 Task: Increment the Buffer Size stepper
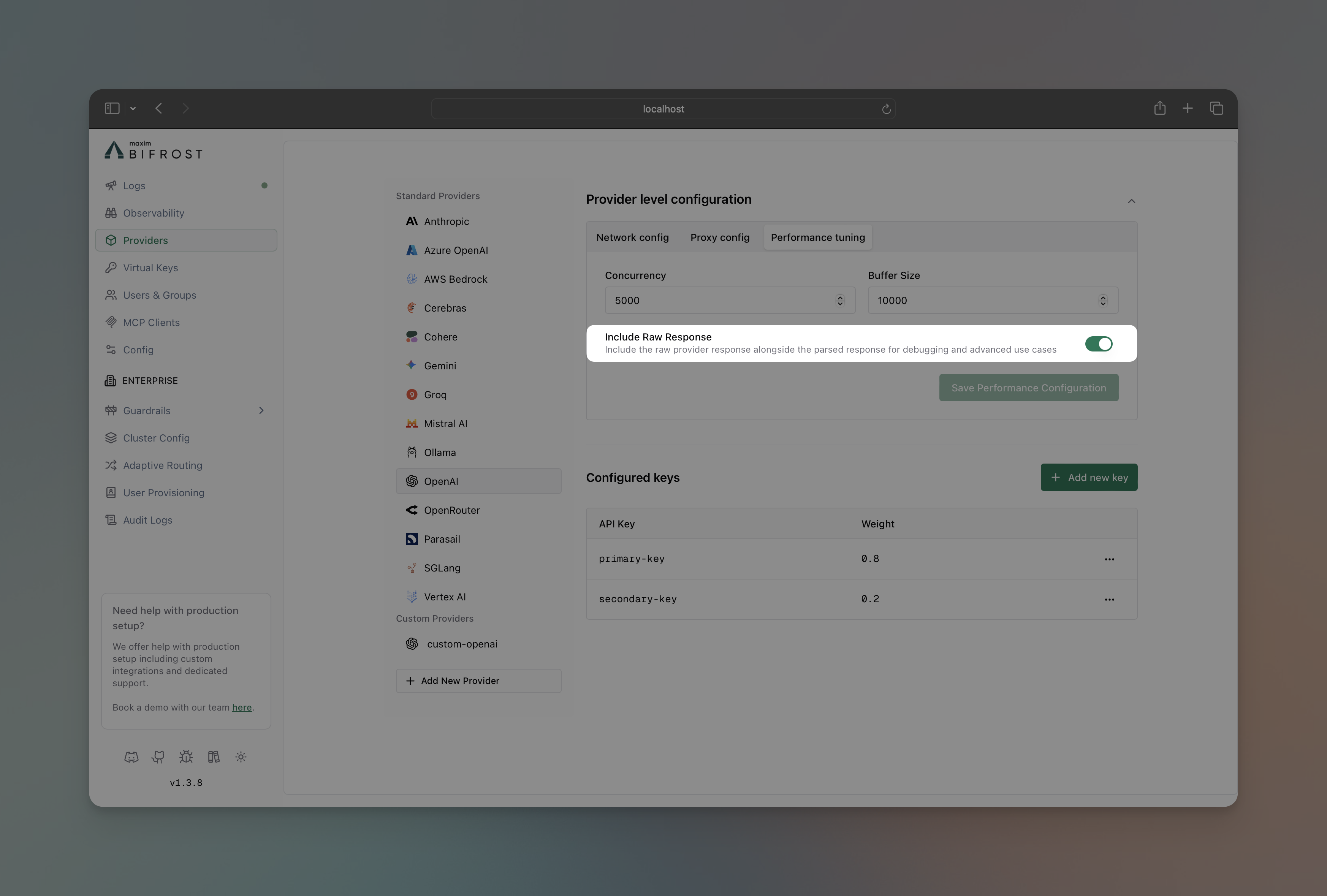(1102, 296)
